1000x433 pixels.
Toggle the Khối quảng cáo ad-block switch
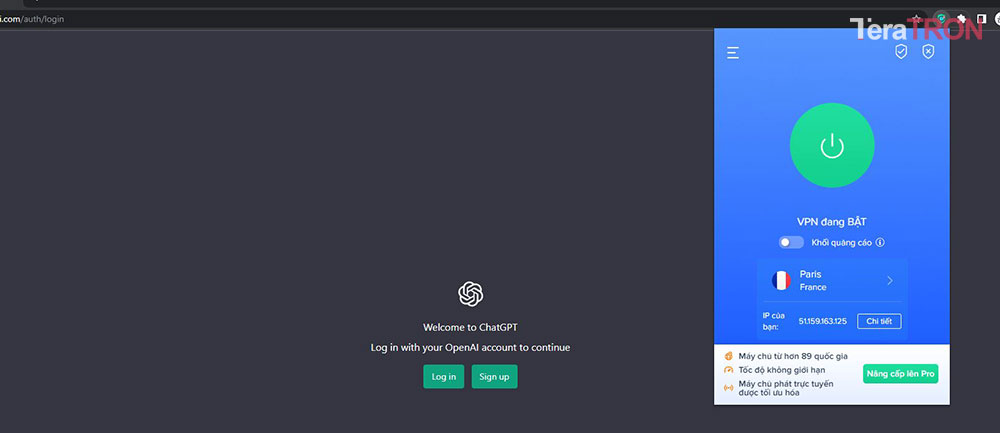791,242
